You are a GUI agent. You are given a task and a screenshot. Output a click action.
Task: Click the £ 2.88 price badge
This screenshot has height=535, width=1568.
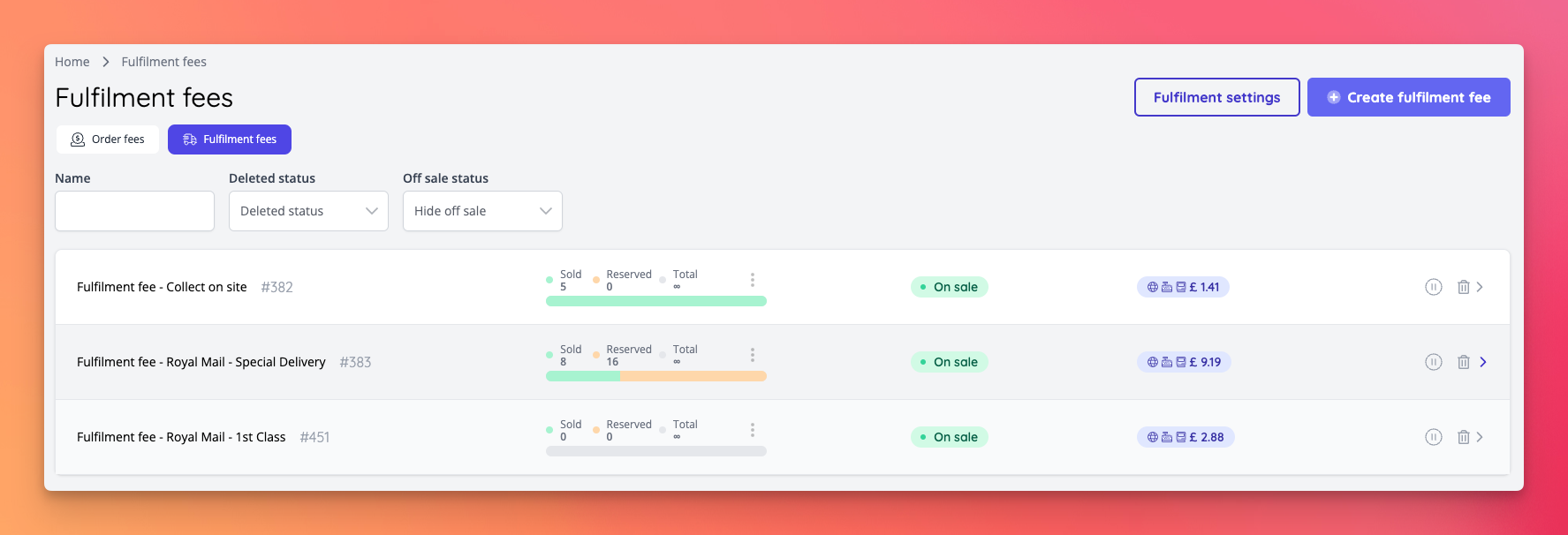[1185, 437]
